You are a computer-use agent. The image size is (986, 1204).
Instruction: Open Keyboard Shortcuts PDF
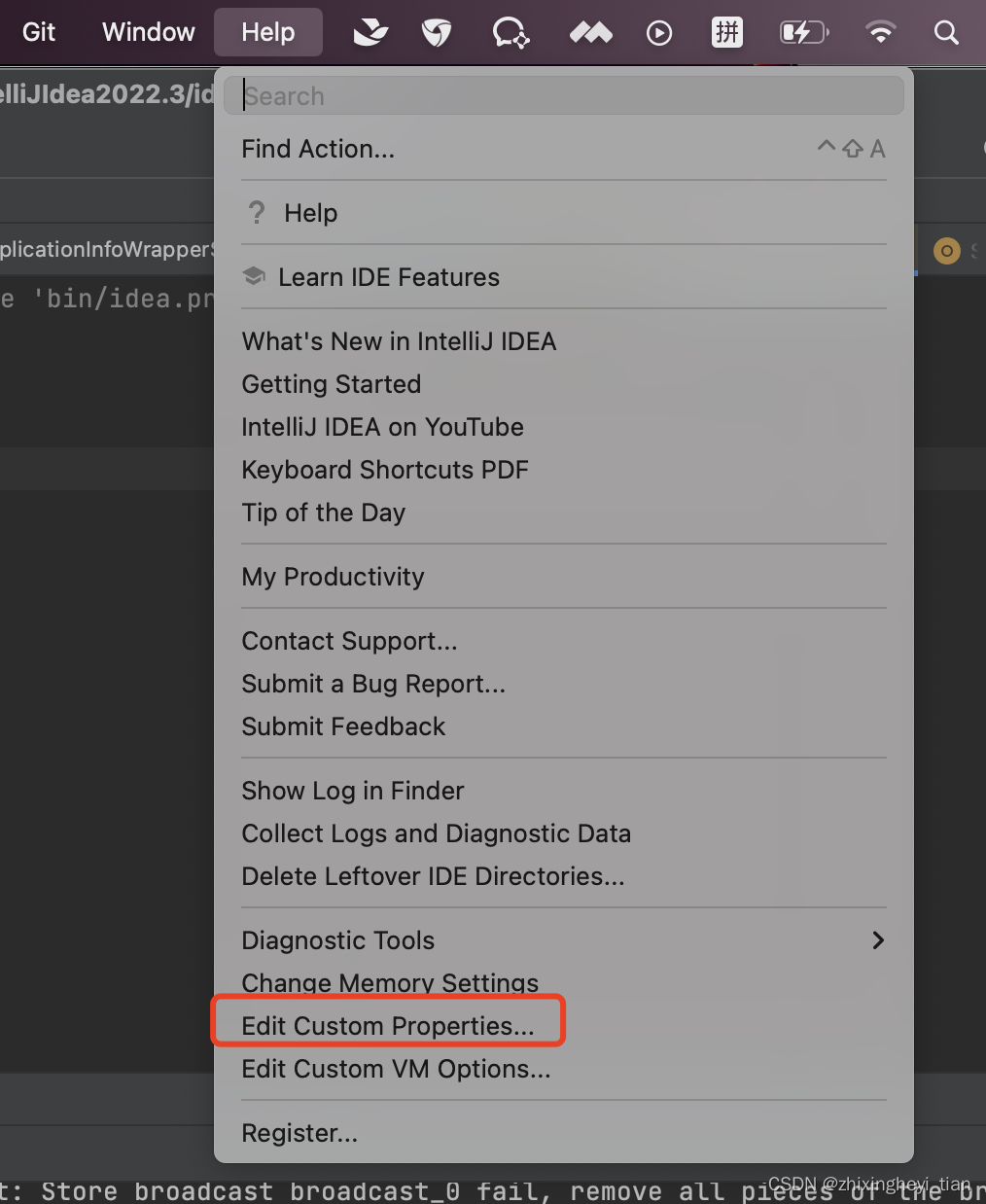[564, 470]
